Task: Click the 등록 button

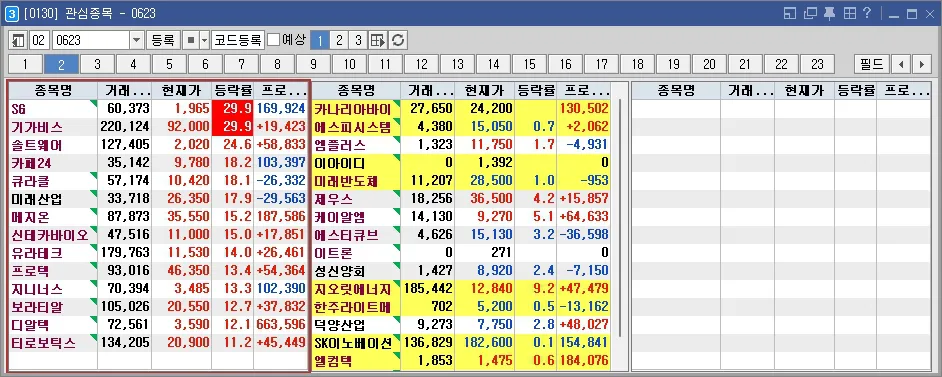Action: coord(163,41)
